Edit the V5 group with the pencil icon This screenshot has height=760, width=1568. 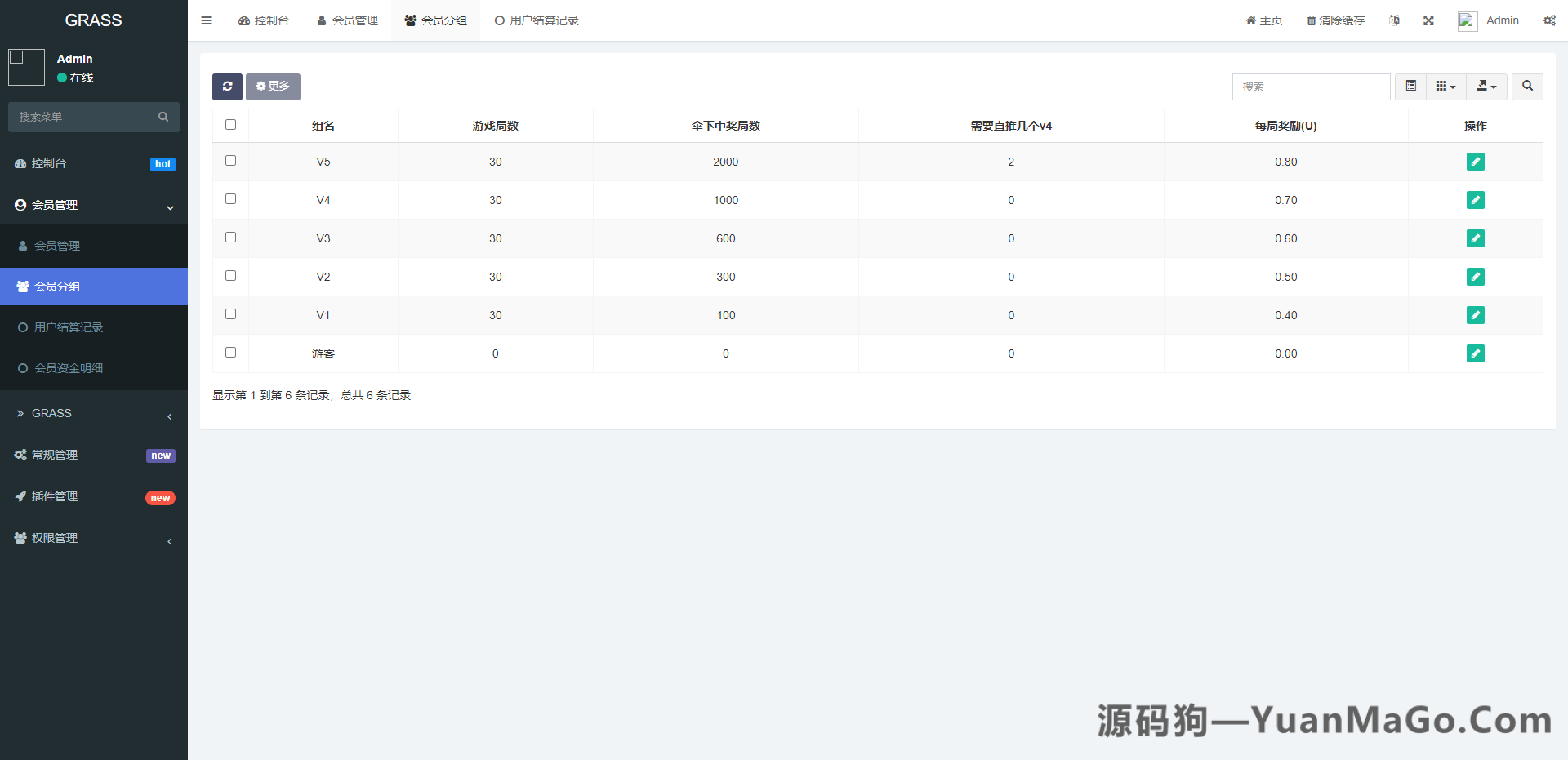coord(1475,162)
